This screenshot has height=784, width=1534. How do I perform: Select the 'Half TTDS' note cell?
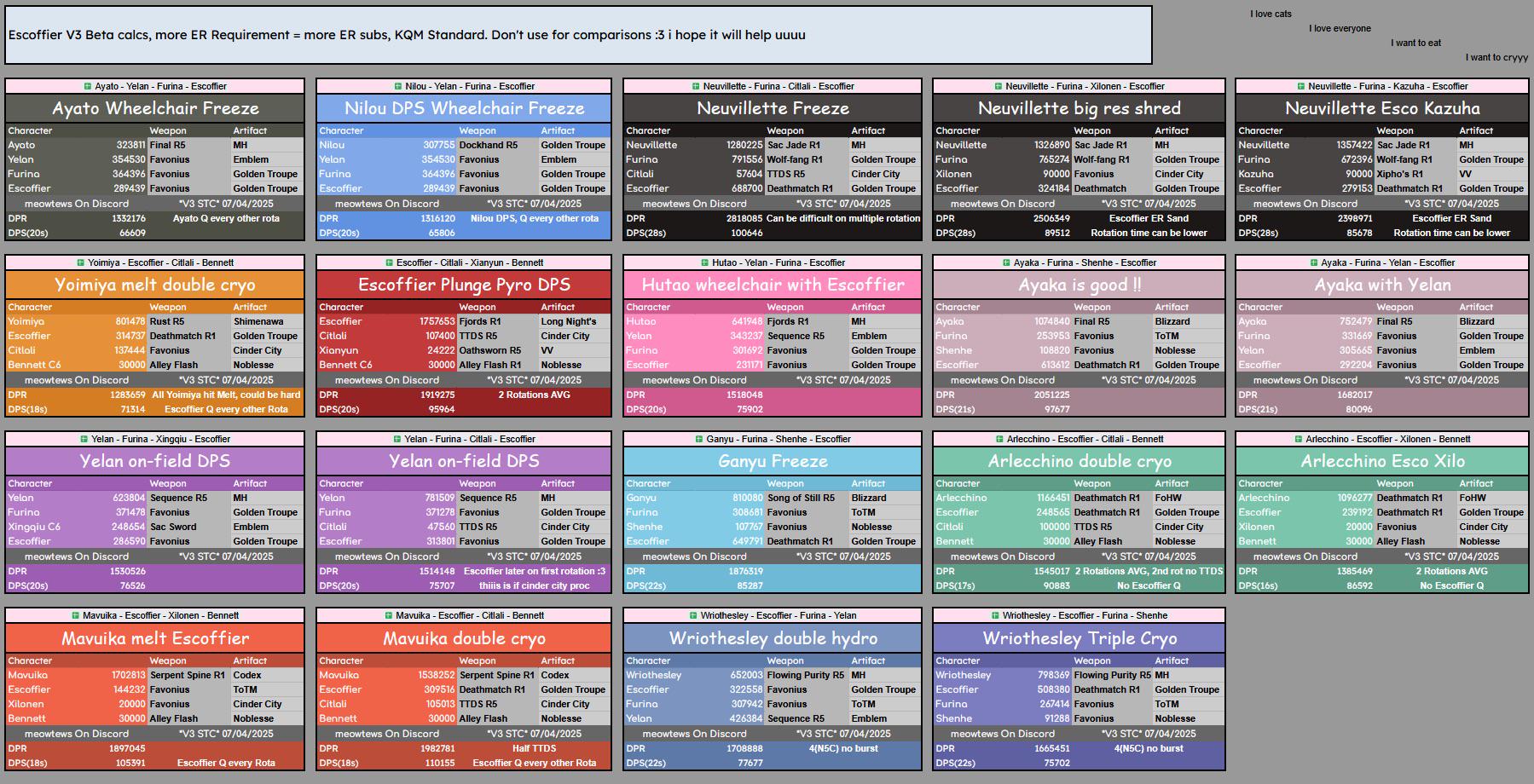click(x=534, y=748)
